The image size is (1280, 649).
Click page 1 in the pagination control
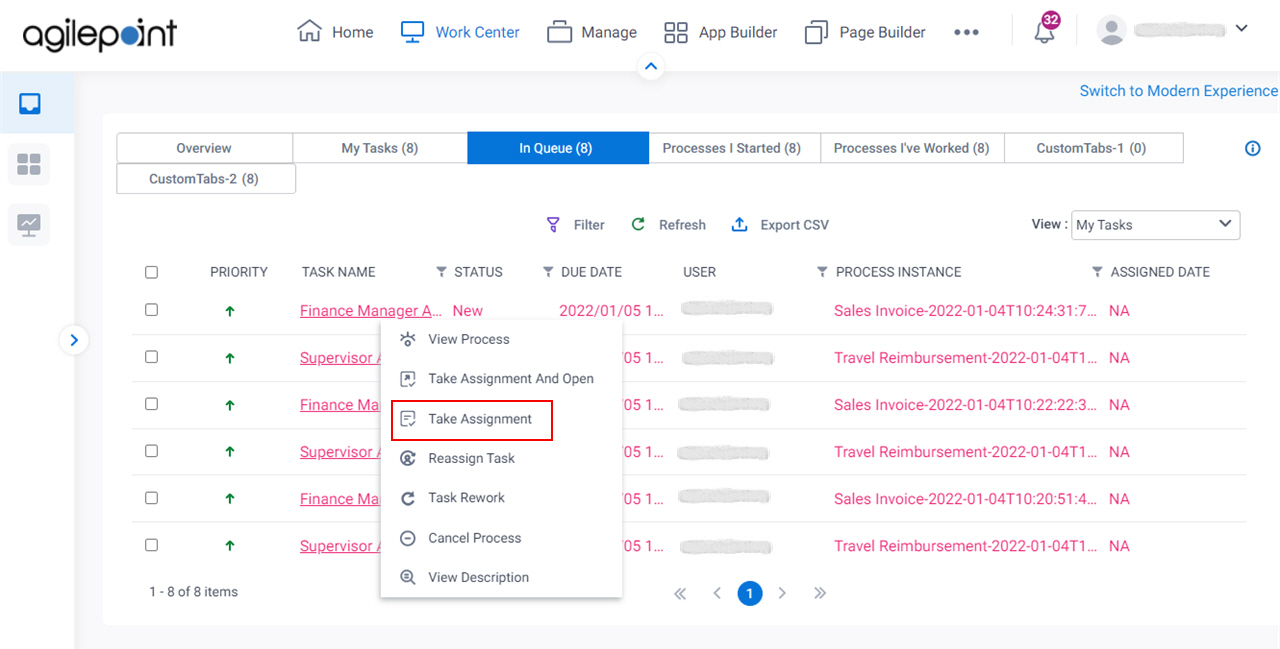point(750,593)
